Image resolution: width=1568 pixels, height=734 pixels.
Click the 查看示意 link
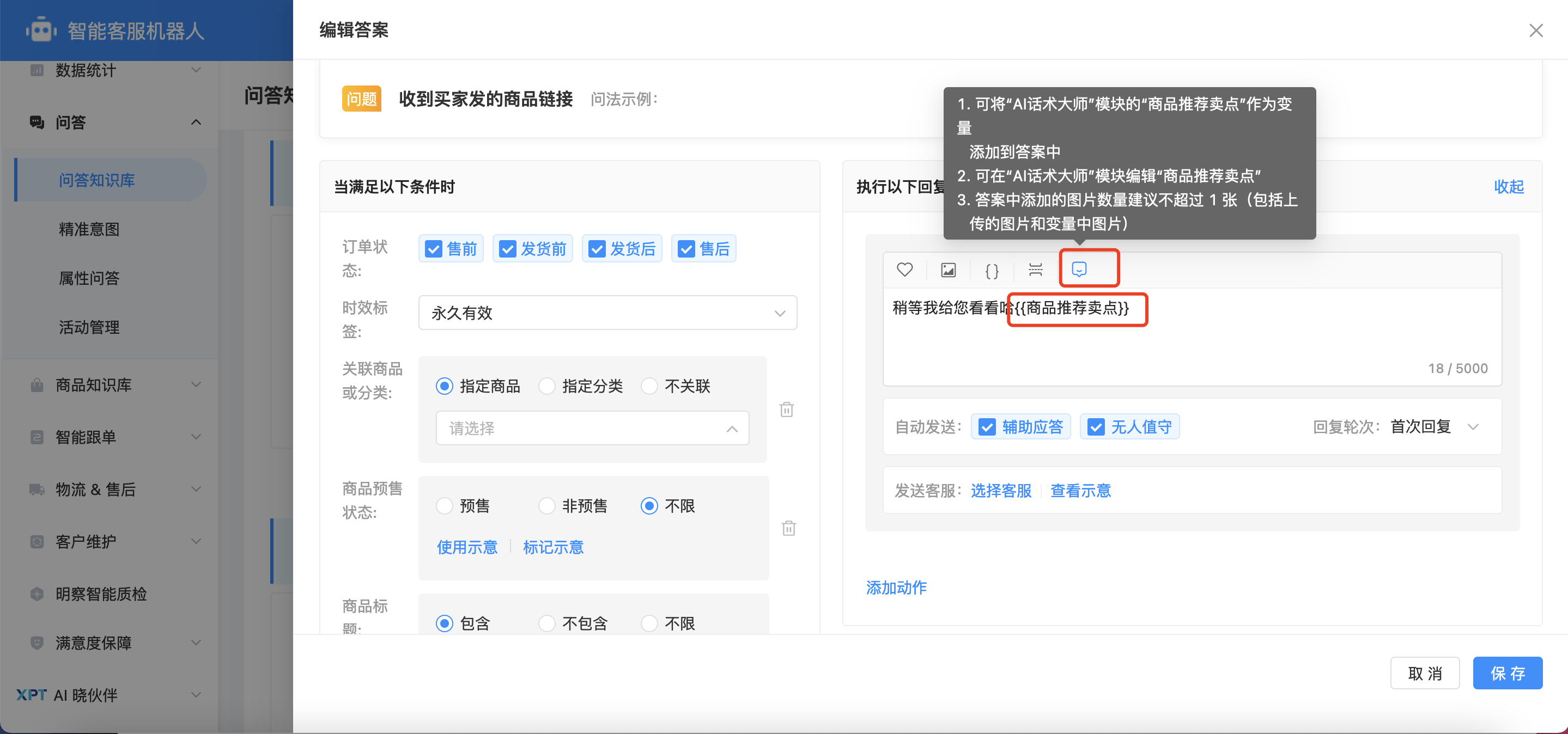point(1080,491)
